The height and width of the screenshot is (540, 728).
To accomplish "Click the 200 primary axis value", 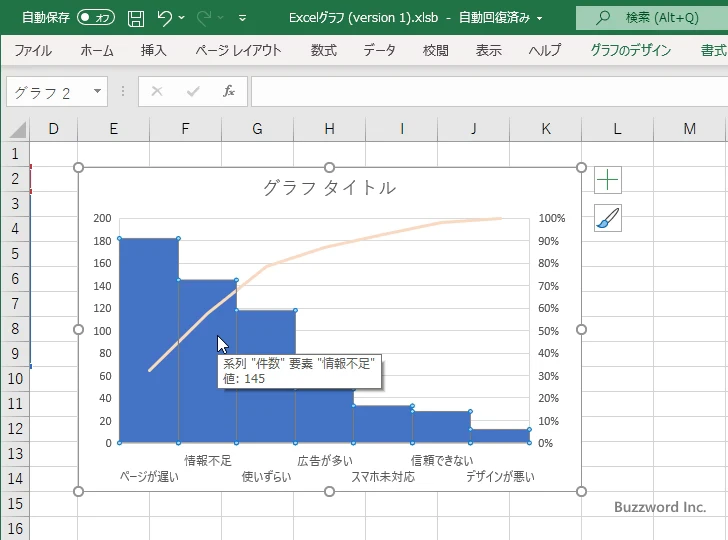I will (102, 218).
